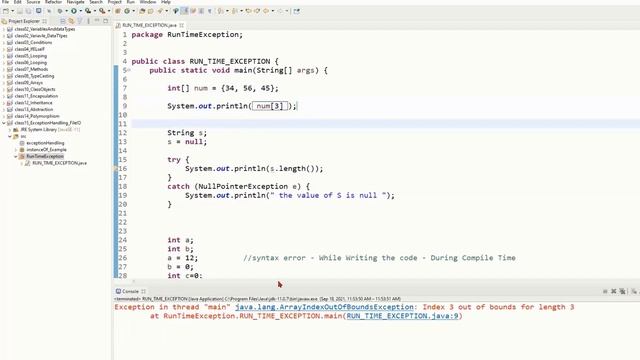Expand the class02_VariablesAnddataTypes project
The width and height of the screenshot is (640, 360).
pos(4,29)
